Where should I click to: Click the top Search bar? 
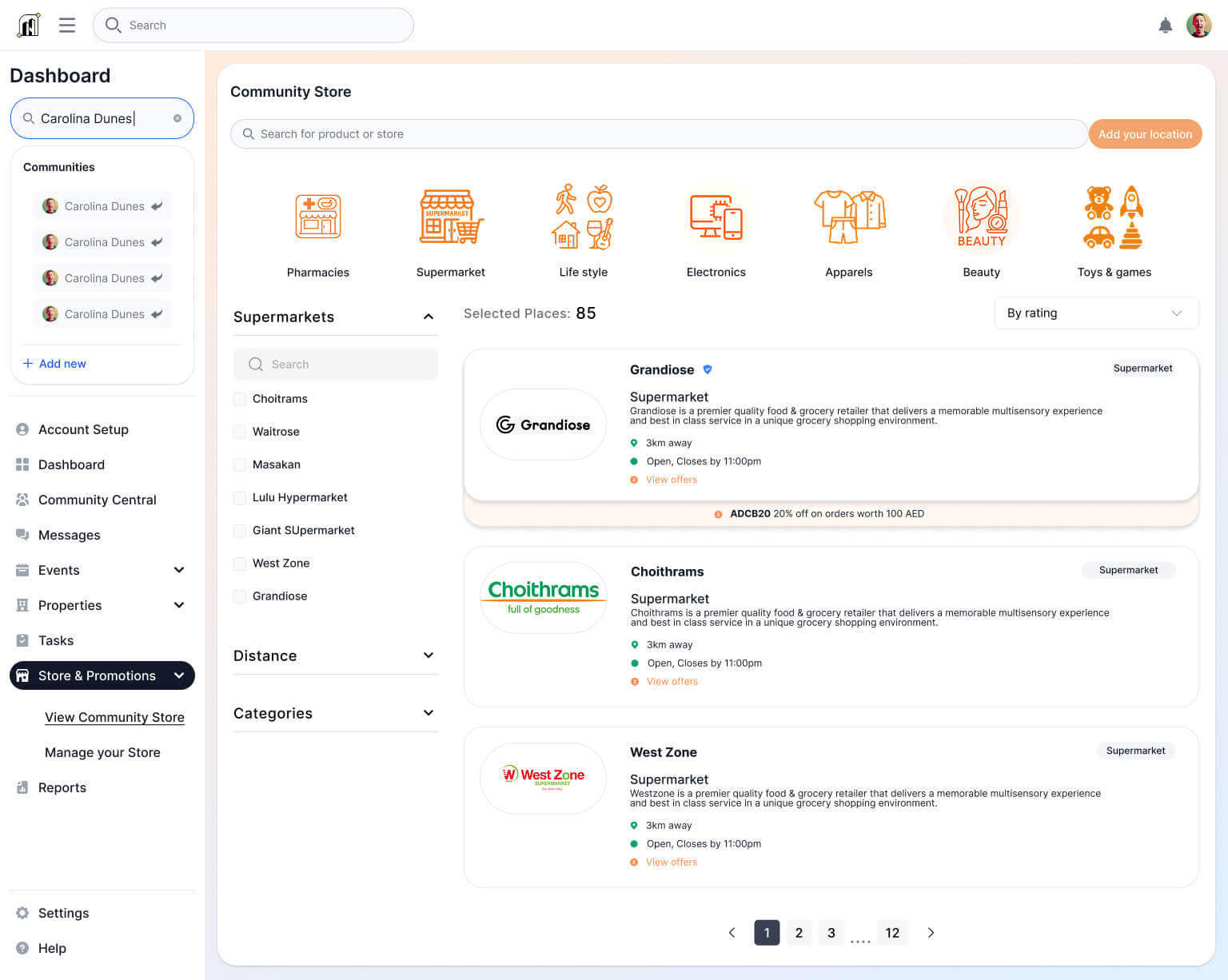pyautogui.click(x=253, y=26)
